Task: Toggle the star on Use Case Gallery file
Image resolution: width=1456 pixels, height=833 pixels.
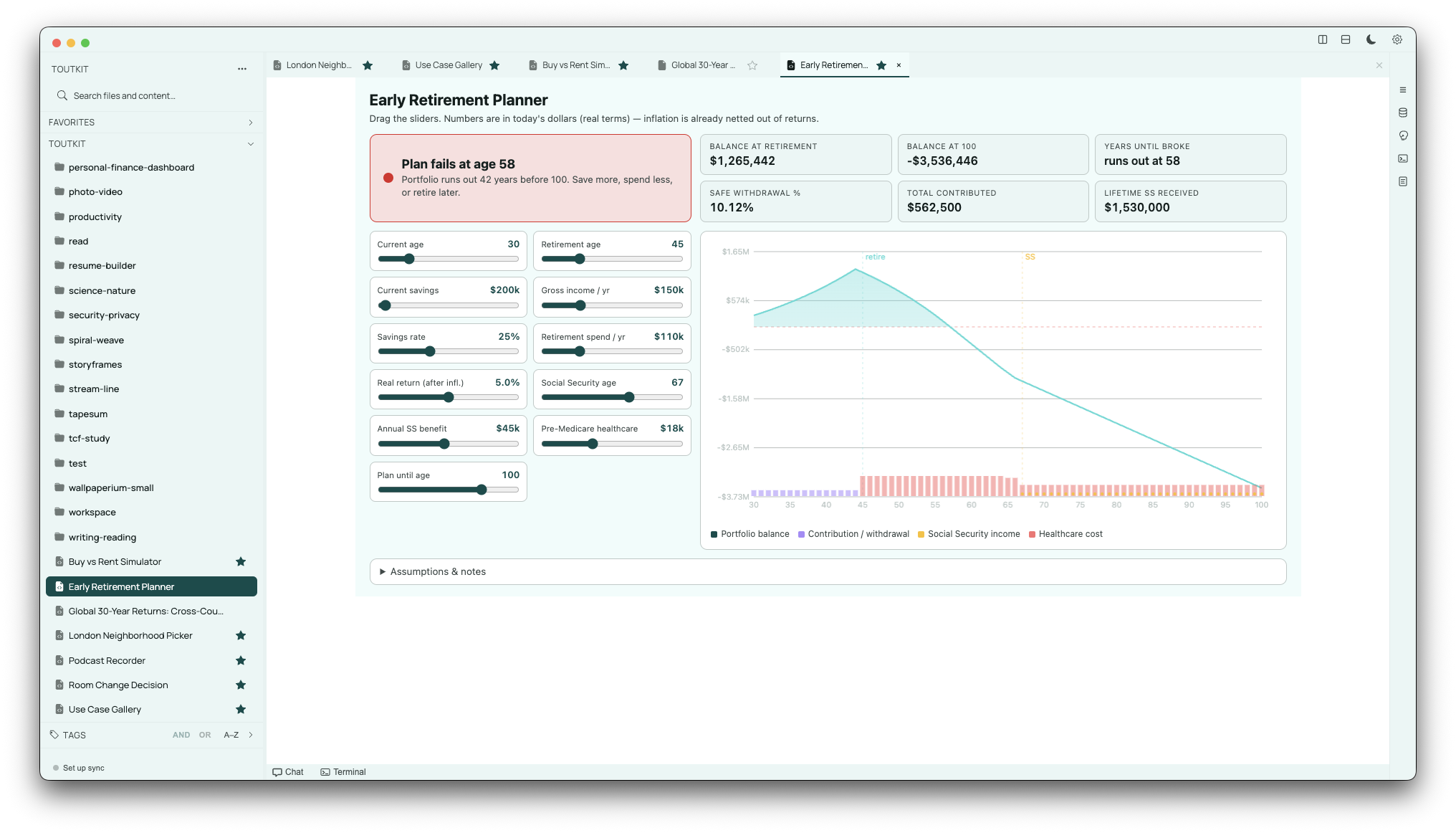Action: (241, 710)
